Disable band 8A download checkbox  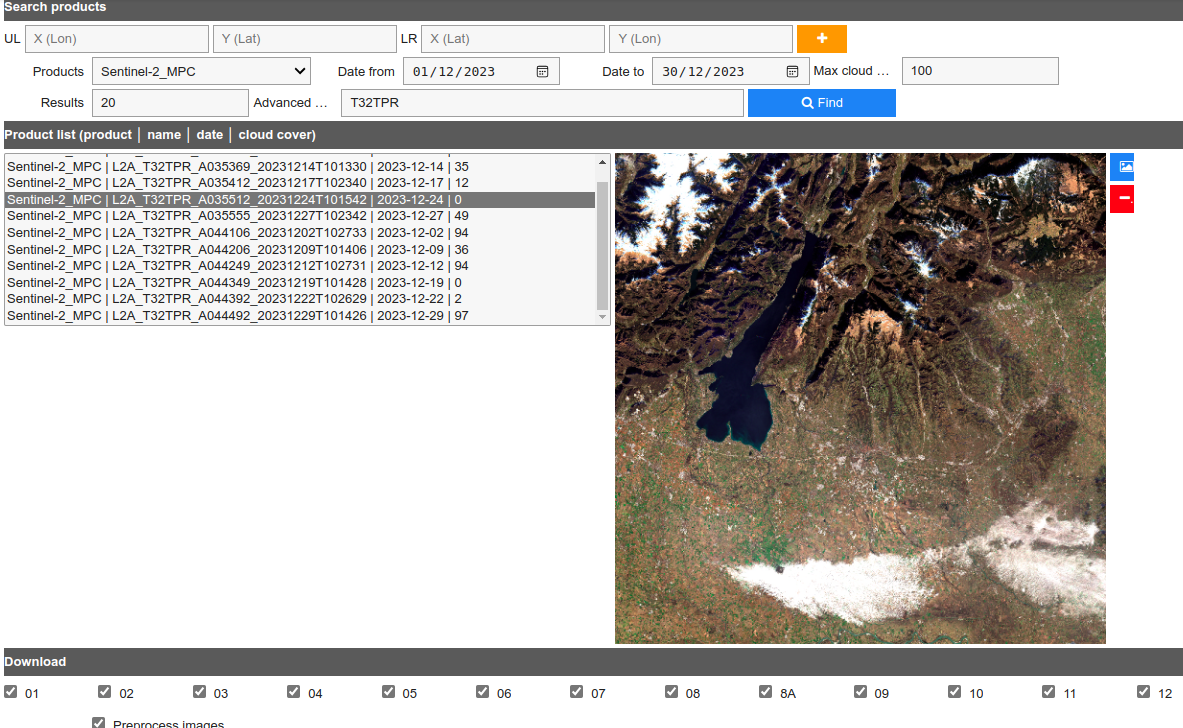coord(766,690)
